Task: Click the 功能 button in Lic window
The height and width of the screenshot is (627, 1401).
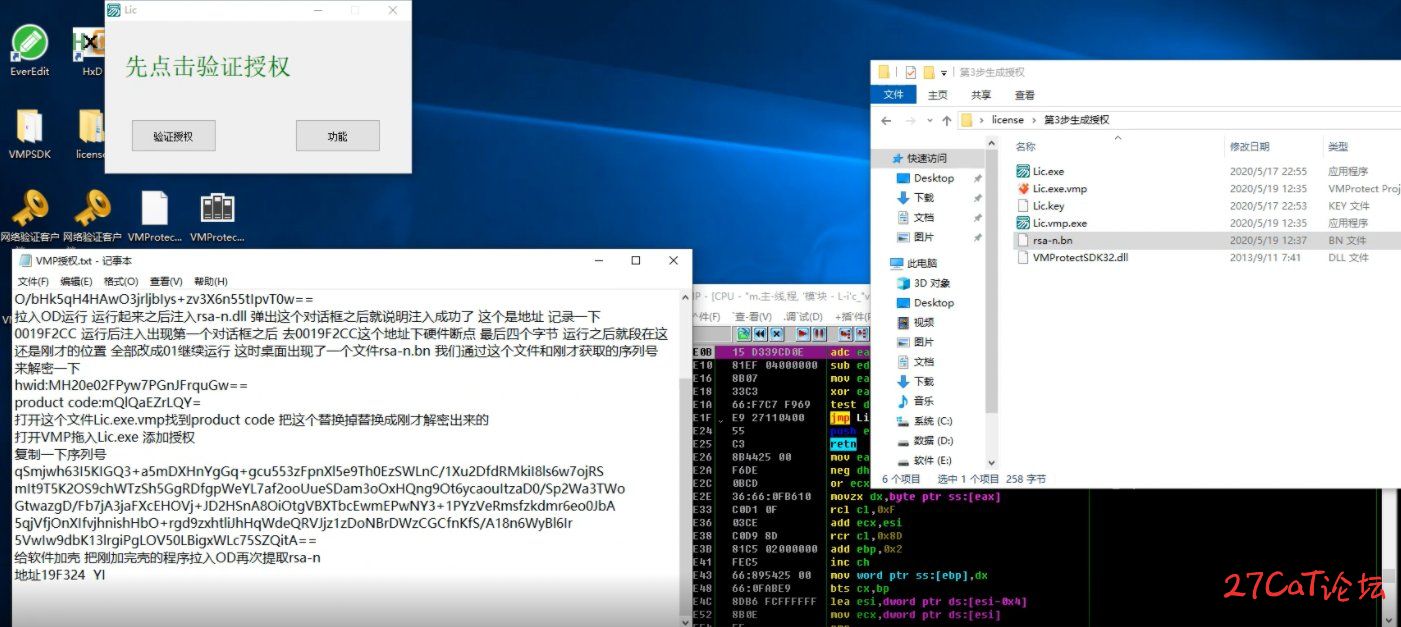Action: tap(337, 136)
